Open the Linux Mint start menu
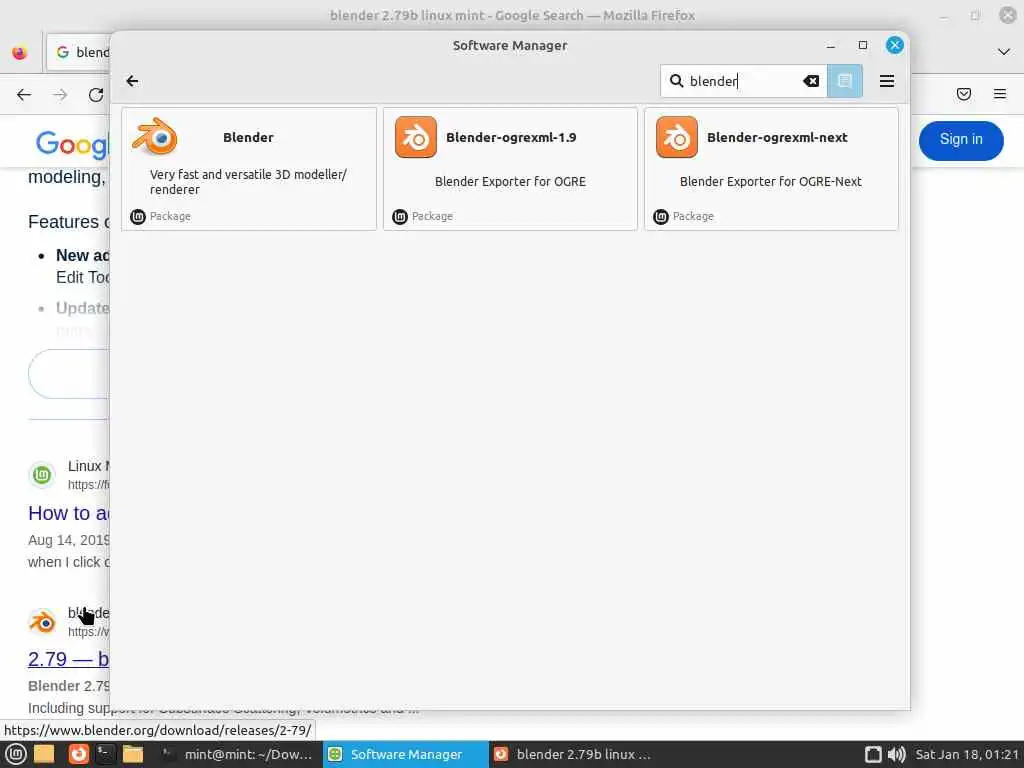Image resolution: width=1024 pixels, height=768 pixels. 16,754
